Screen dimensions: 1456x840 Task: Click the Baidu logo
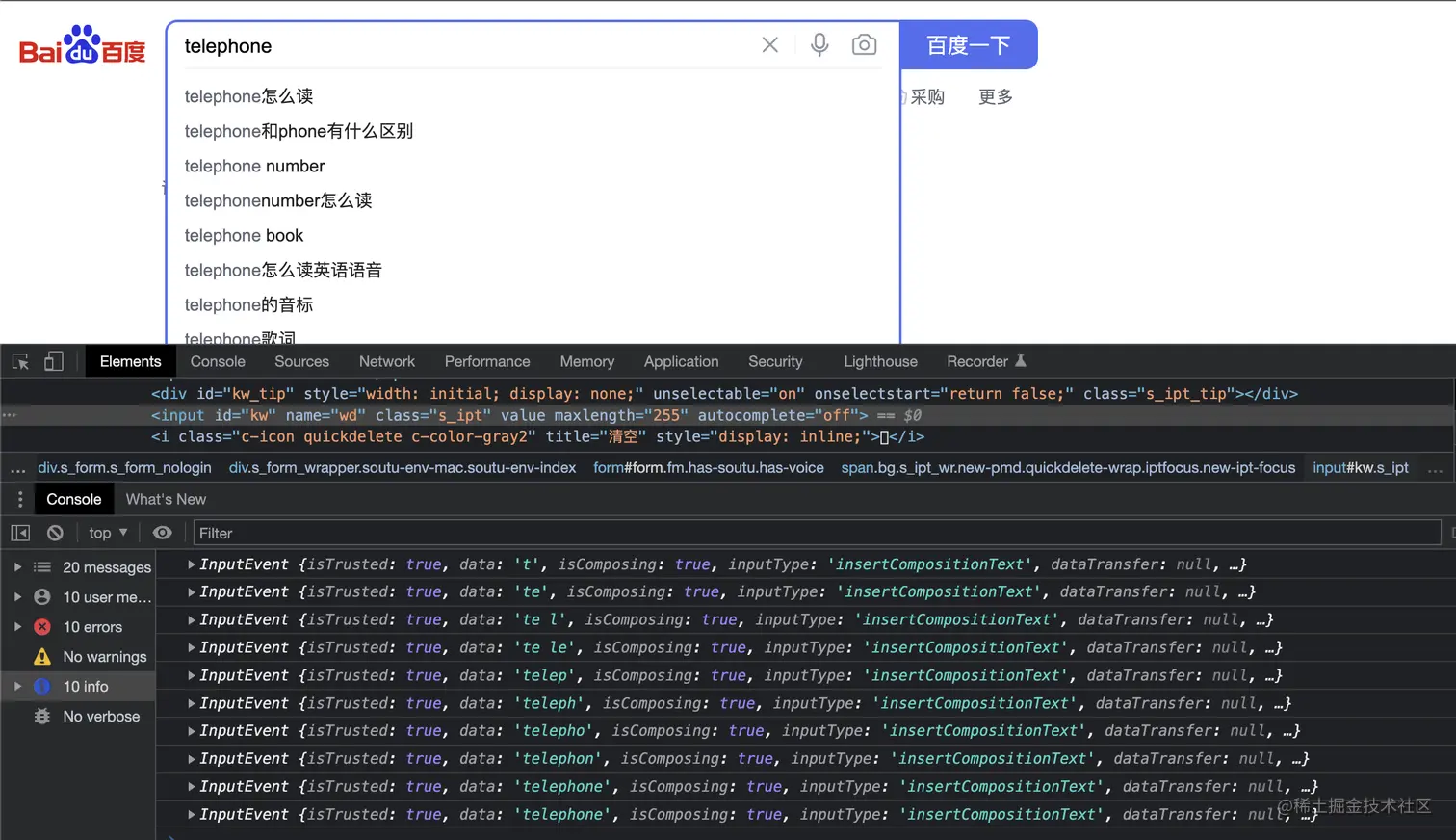point(83,44)
